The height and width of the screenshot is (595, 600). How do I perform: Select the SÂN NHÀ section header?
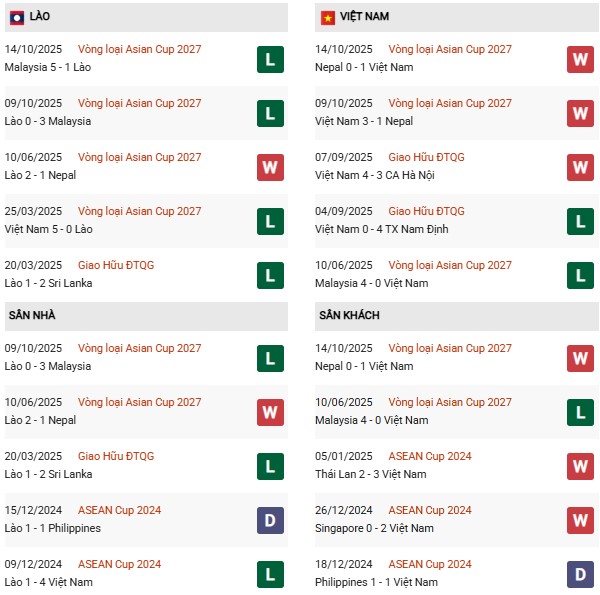click(32, 315)
